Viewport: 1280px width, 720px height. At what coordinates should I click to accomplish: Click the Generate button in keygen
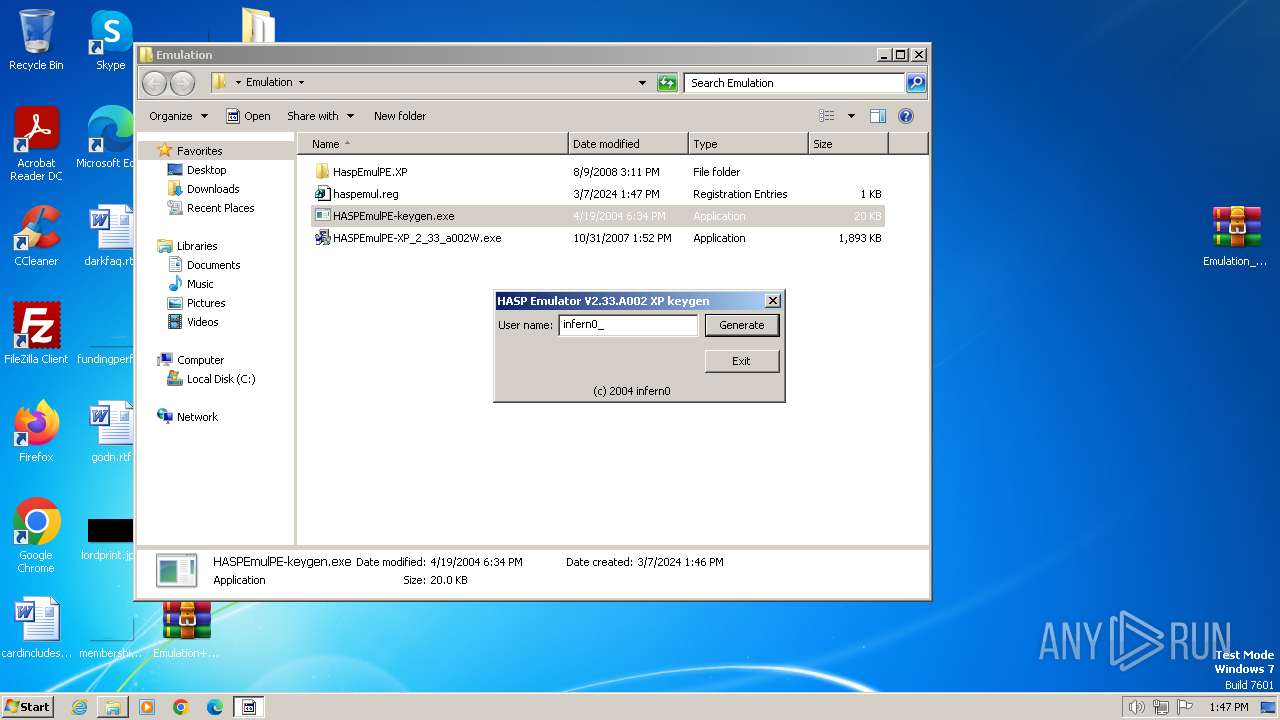[742, 325]
